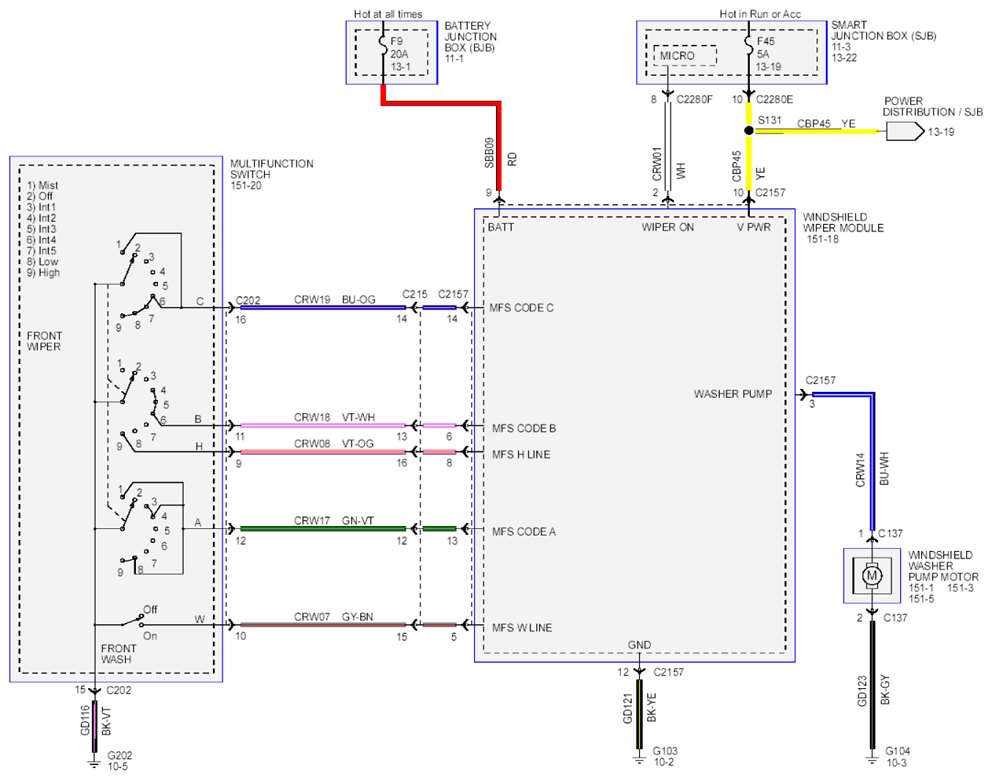
Task: Click the Multifunction Switch 151-20 label
Action: [x=271, y=174]
